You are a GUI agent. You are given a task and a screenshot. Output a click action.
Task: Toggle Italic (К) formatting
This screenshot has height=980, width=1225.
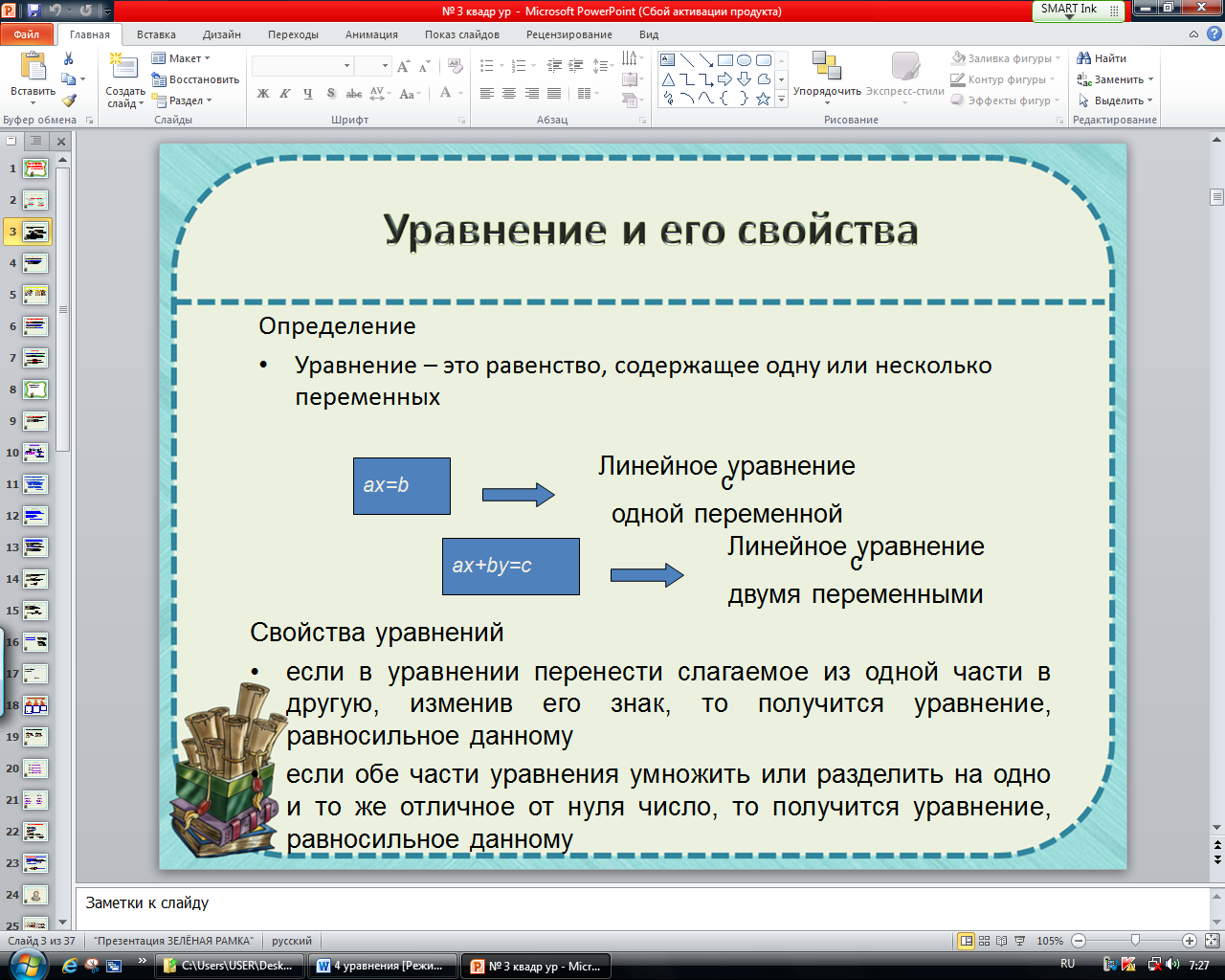point(285,94)
